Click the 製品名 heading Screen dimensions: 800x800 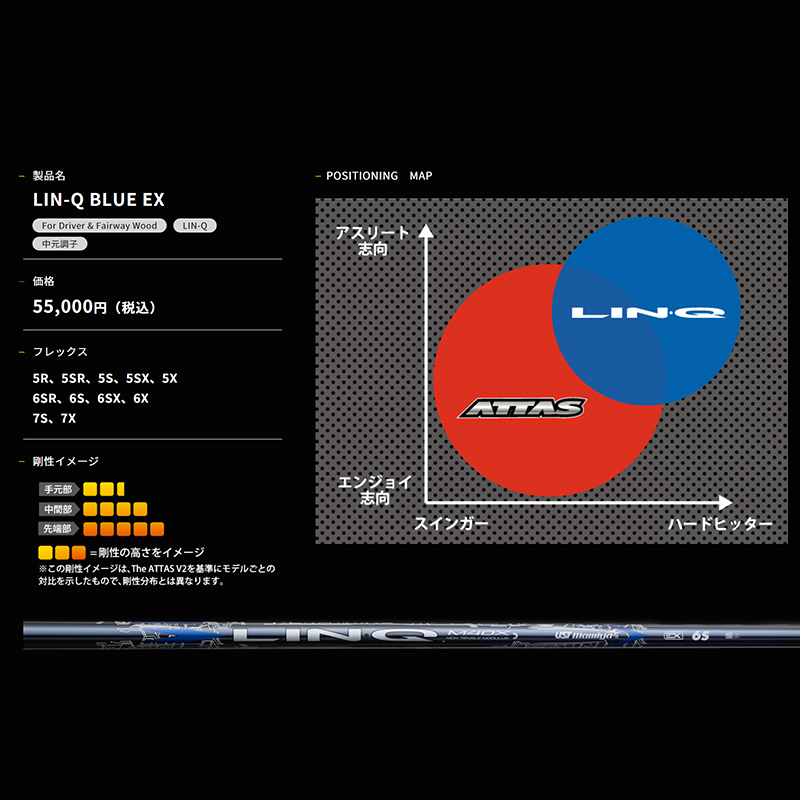pyautogui.click(x=49, y=176)
